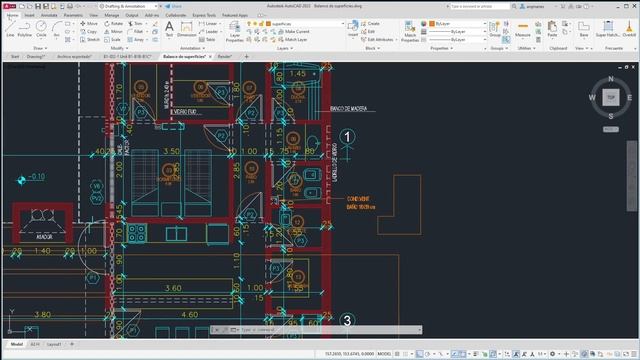Click the Paste icon
Image resolution: width=640 pixels, height=360 pixels.
(x=552, y=29)
